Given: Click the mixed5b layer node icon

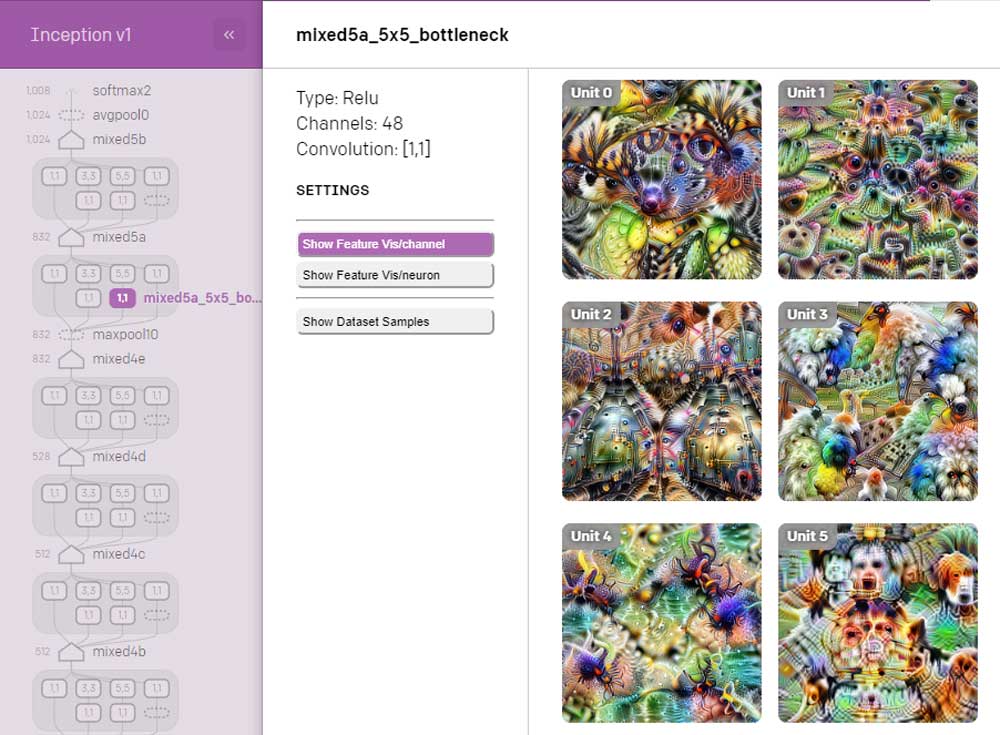Looking at the screenshot, I should click(x=71, y=140).
